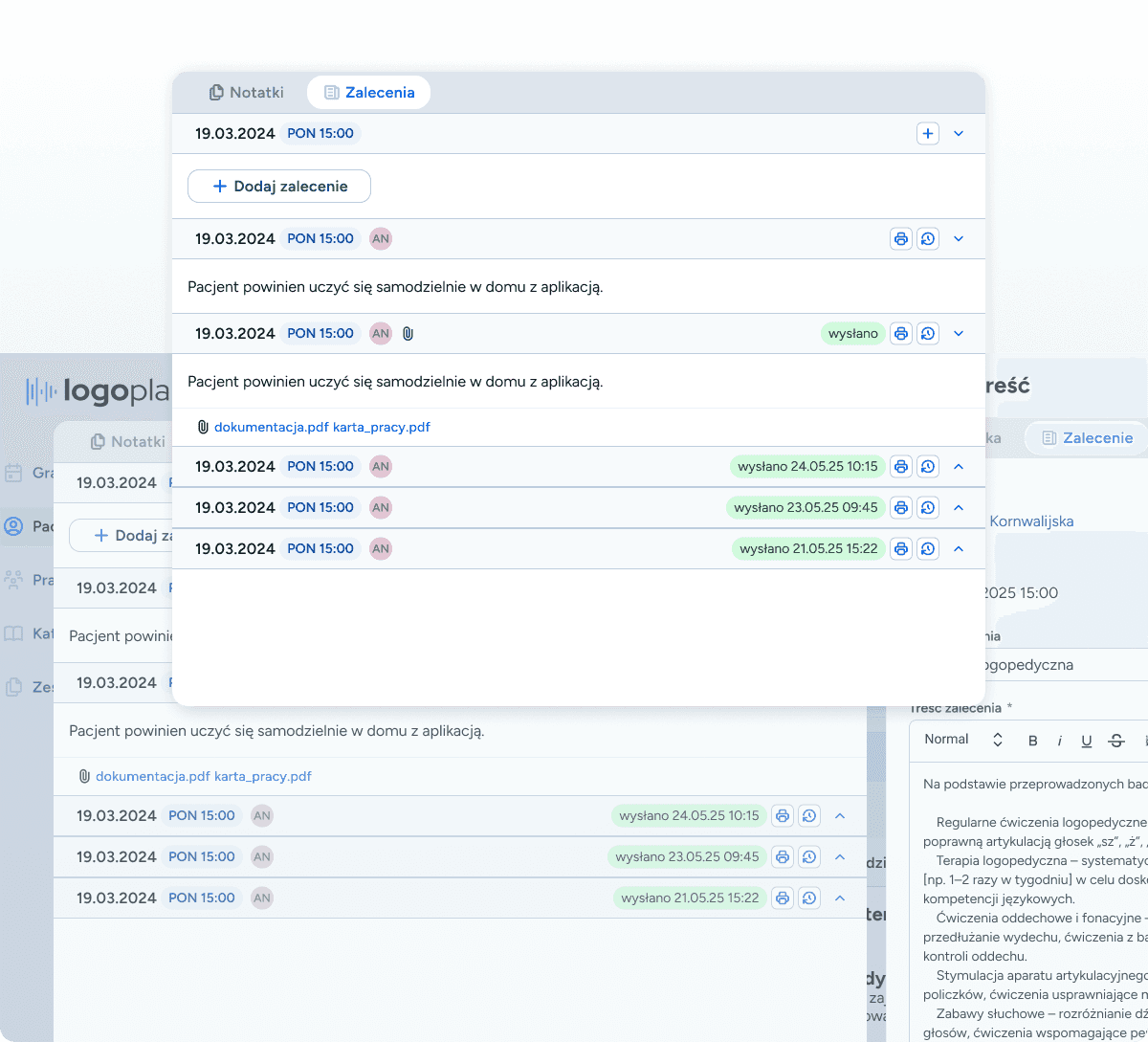Expand the top date row using its chevron
Screen dimensions: 1148x1042
(x=959, y=134)
